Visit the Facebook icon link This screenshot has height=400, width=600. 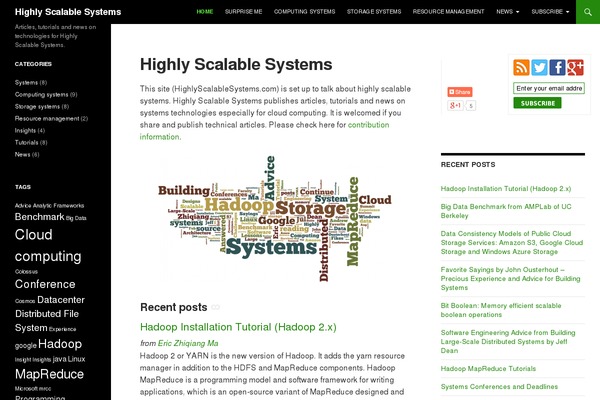[x=557, y=67]
